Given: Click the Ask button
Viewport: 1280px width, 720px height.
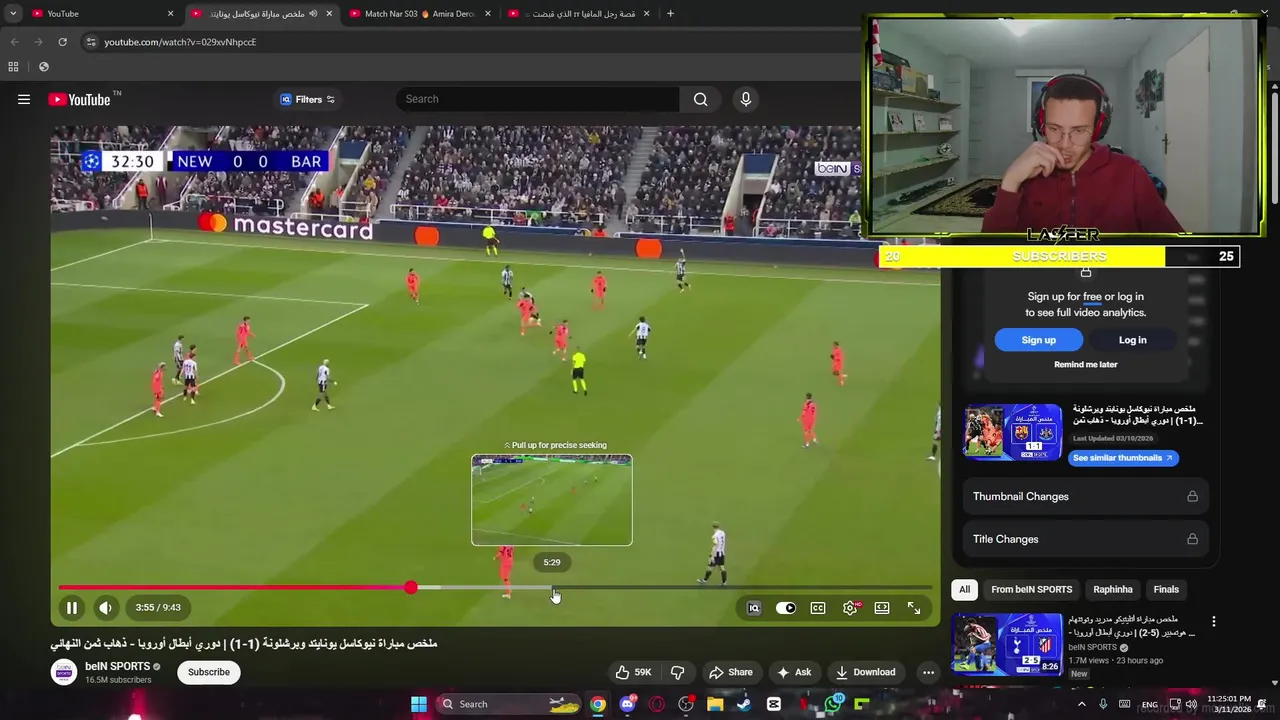Looking at the screenshot, I should pyautogui.click(x=794, y=672).
